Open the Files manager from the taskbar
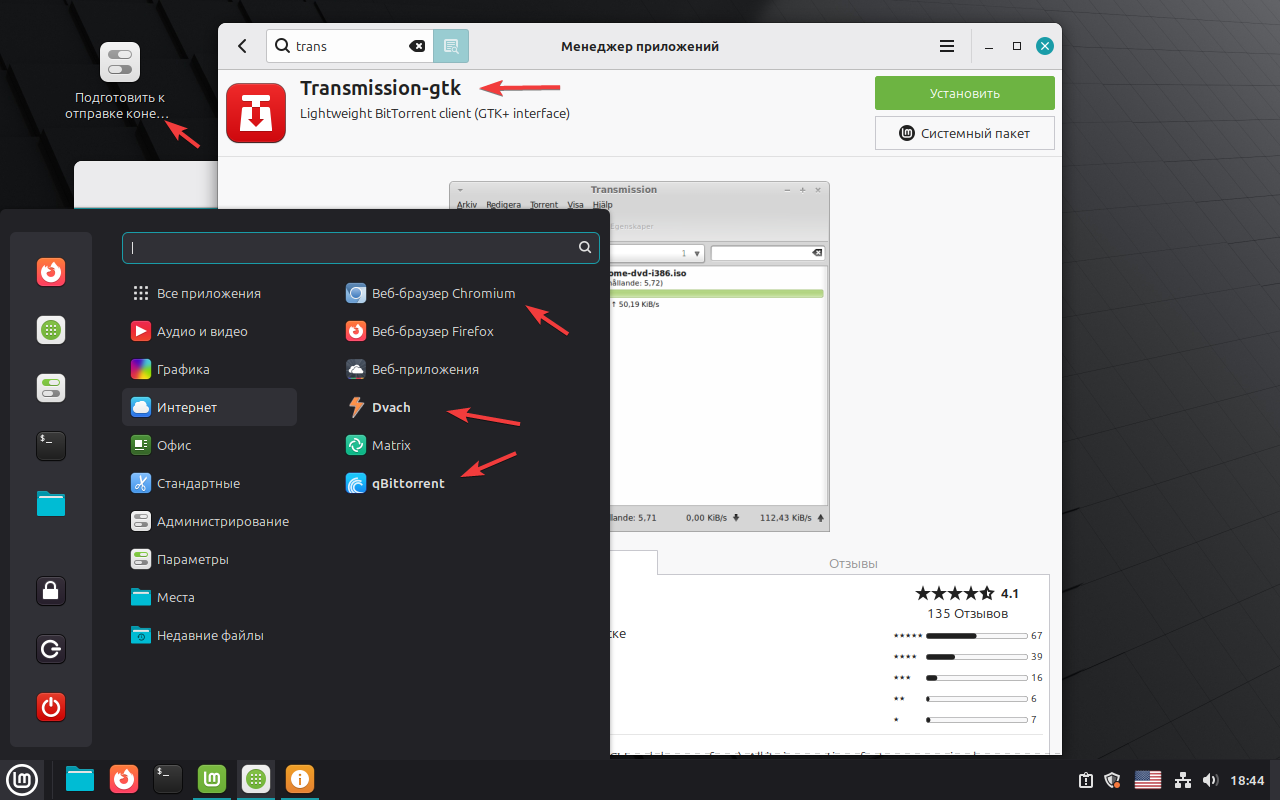The height and width of the screenshot is (800, 1280). point(80,778)
